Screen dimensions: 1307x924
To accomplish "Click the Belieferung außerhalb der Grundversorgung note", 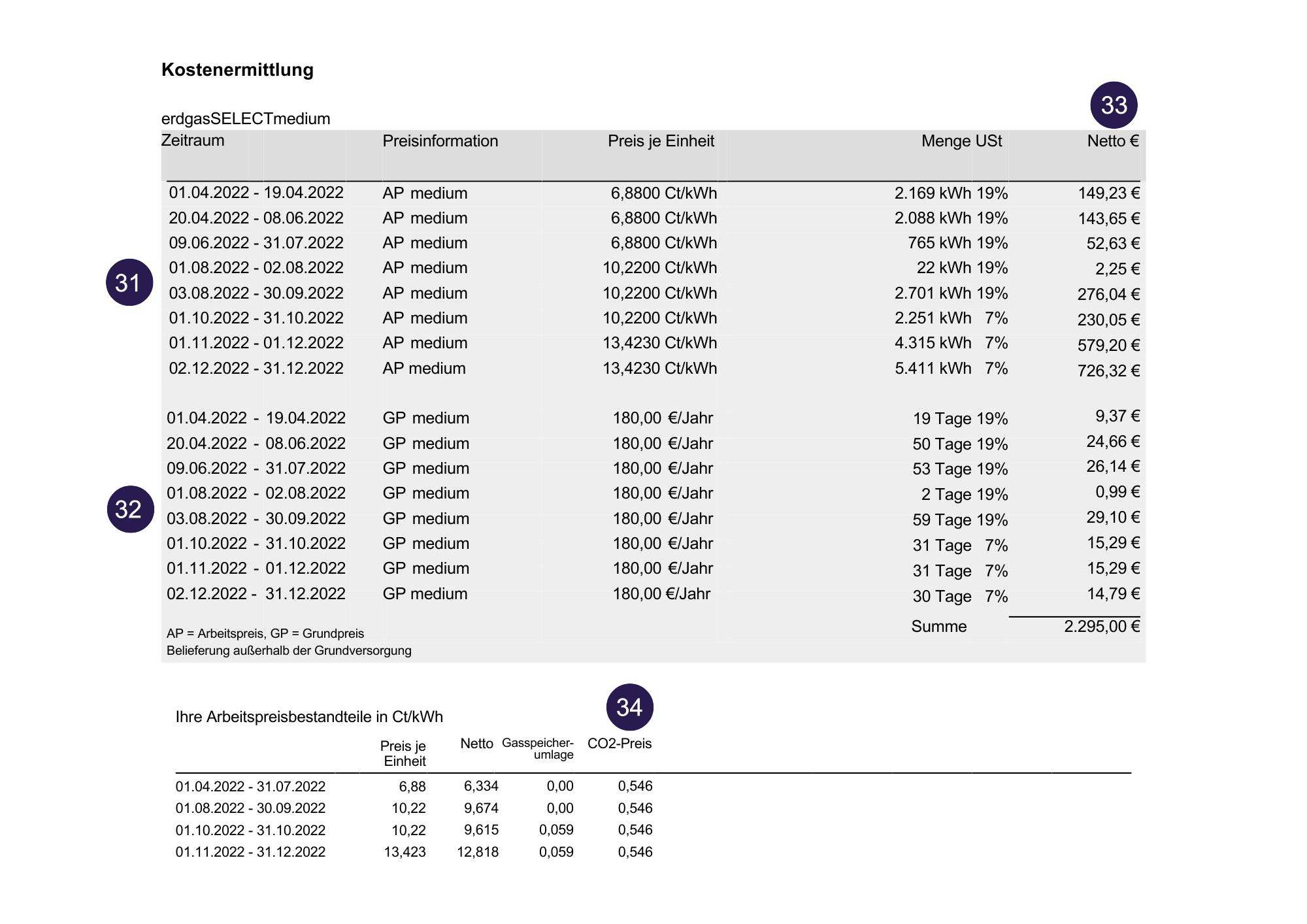I will (x=289, y=651).
